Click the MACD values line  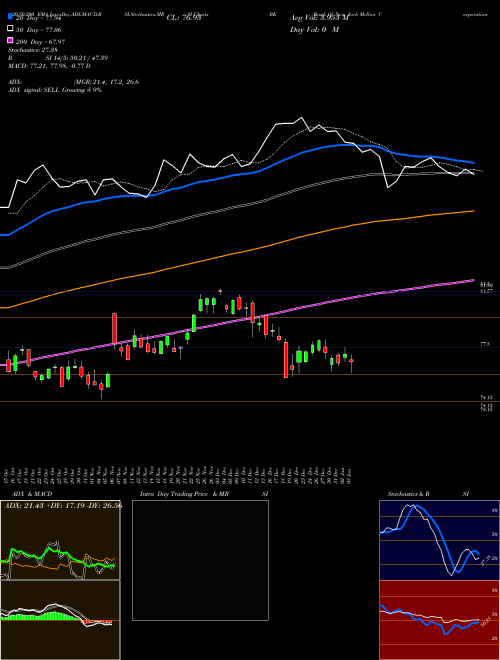(x=49, y=66)
